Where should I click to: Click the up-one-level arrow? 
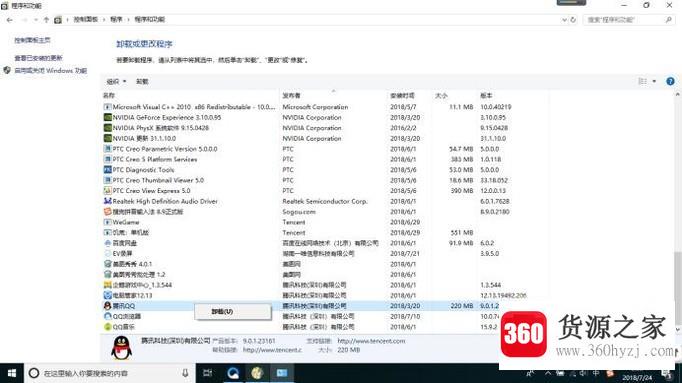tap(46, 20)
